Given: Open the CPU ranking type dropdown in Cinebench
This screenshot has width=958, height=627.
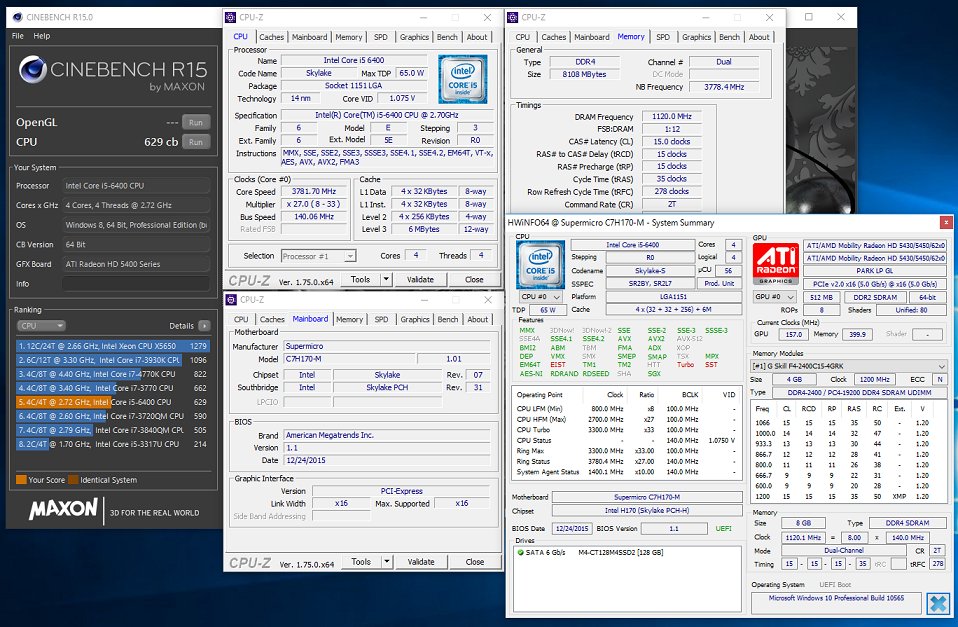Looking at the screenshot, I should click(40, 326).
